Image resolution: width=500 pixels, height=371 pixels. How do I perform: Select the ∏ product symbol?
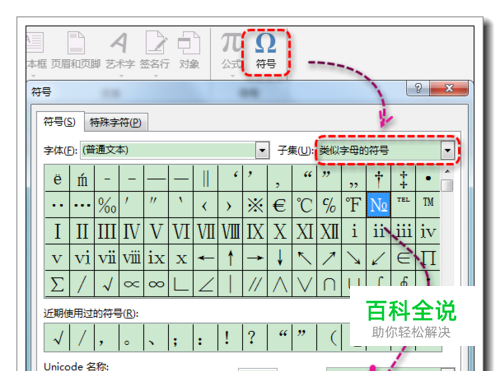tap(428, 258)
